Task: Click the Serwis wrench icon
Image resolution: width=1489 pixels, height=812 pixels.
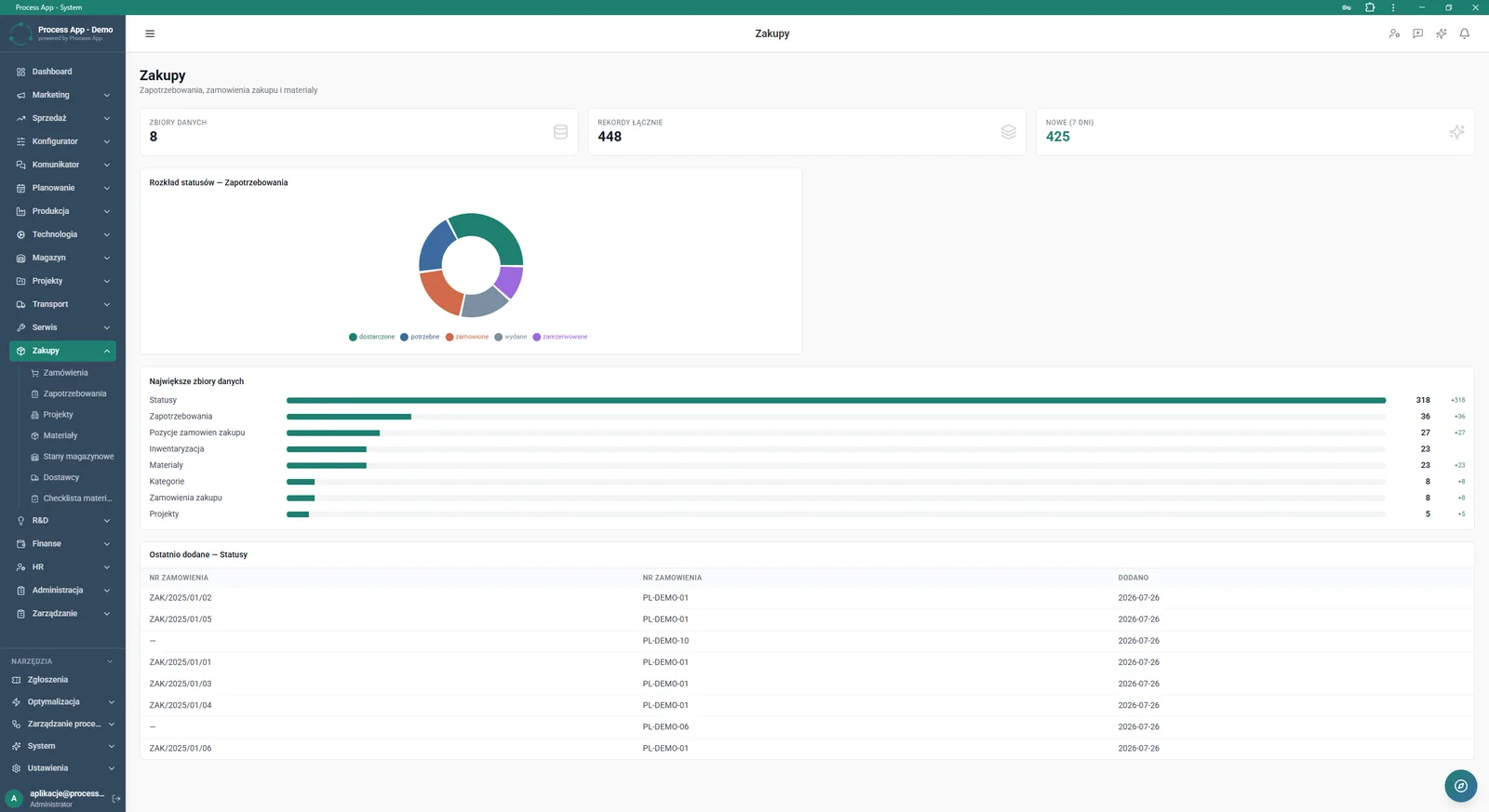Action: [x=20, y=327]
